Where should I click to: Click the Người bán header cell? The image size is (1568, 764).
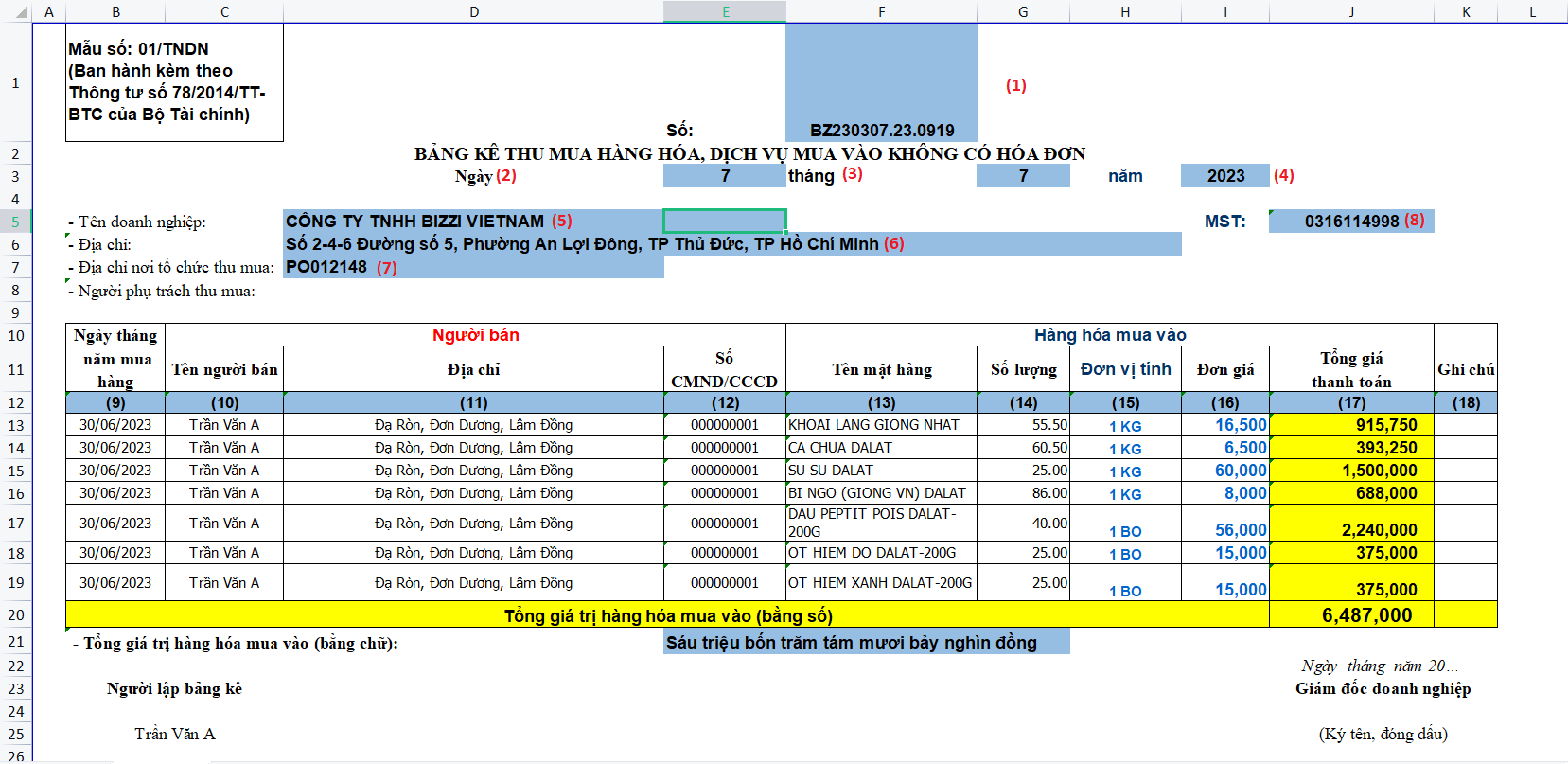click(475, 334)
